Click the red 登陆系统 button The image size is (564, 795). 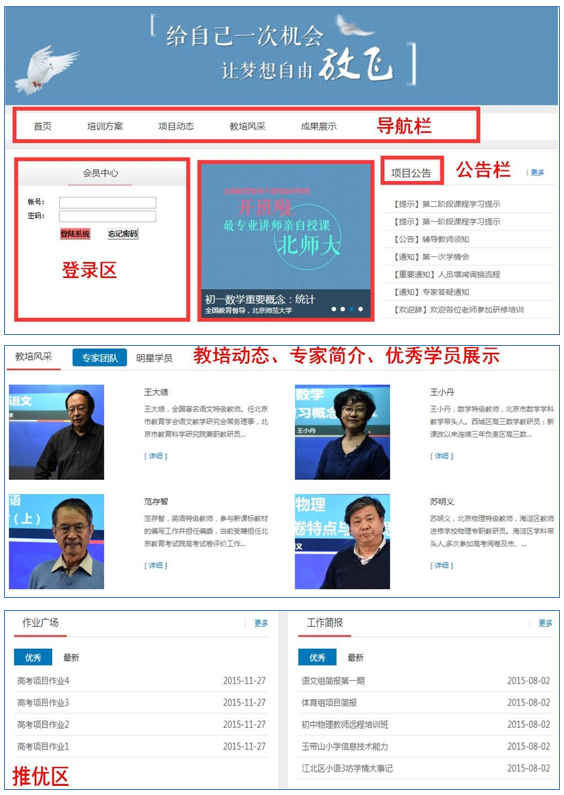pyautogui.click(x=75, y=234)
